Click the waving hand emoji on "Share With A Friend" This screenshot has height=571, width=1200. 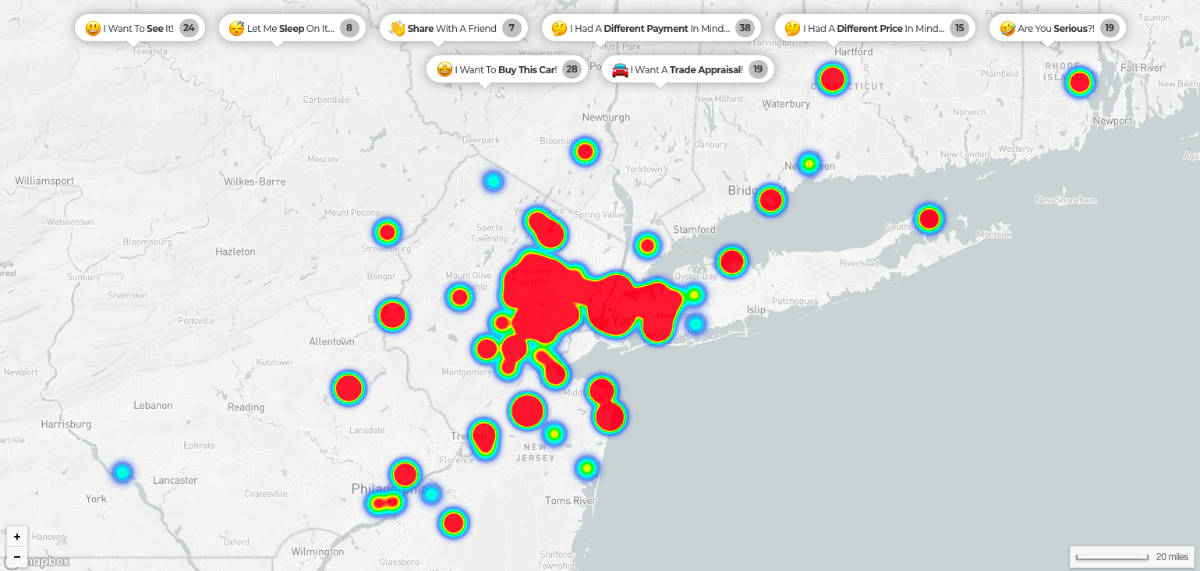[x=397, y=28]
